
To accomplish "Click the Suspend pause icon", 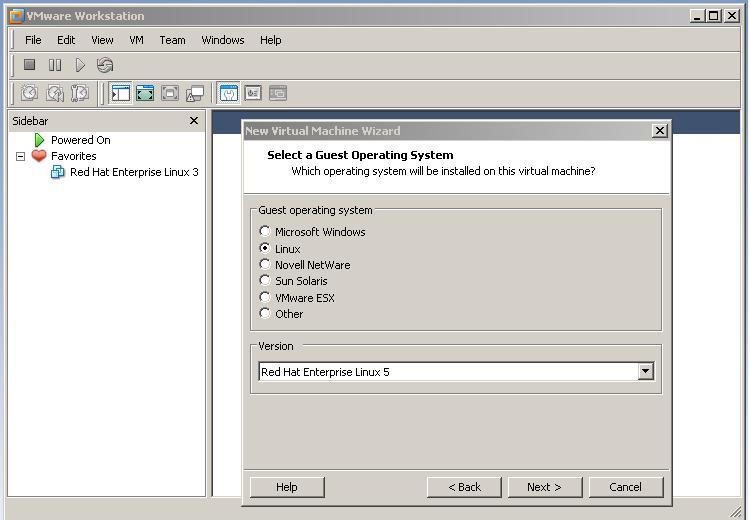I will 55,65.
